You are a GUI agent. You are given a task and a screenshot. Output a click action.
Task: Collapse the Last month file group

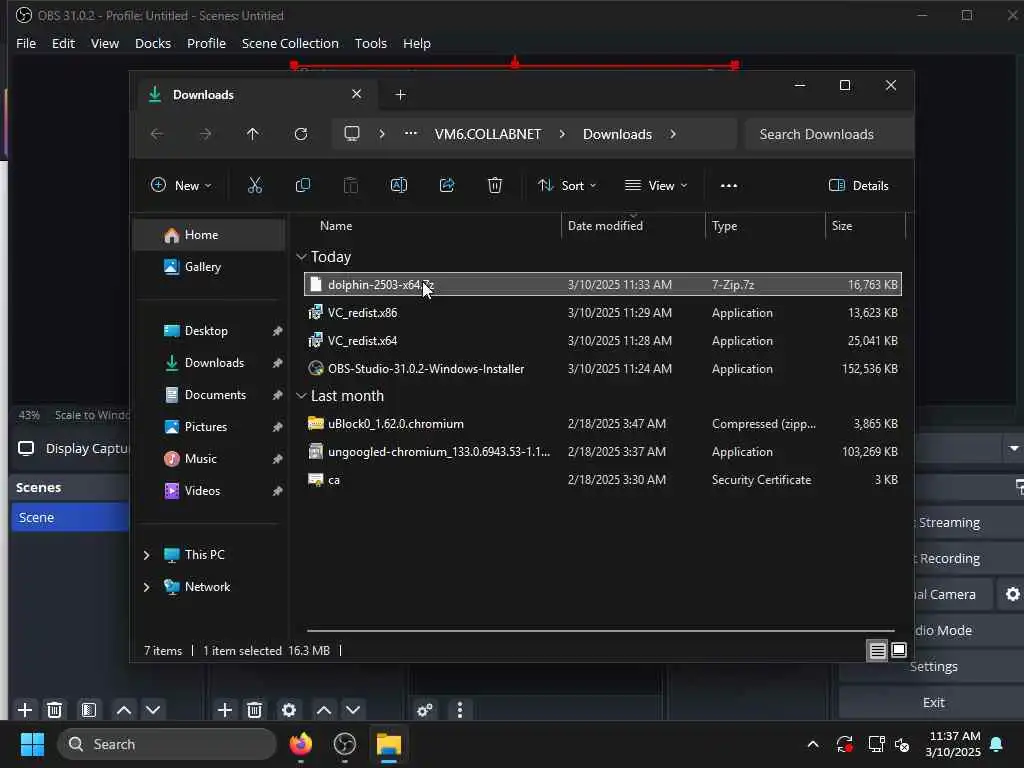point(301,396)
